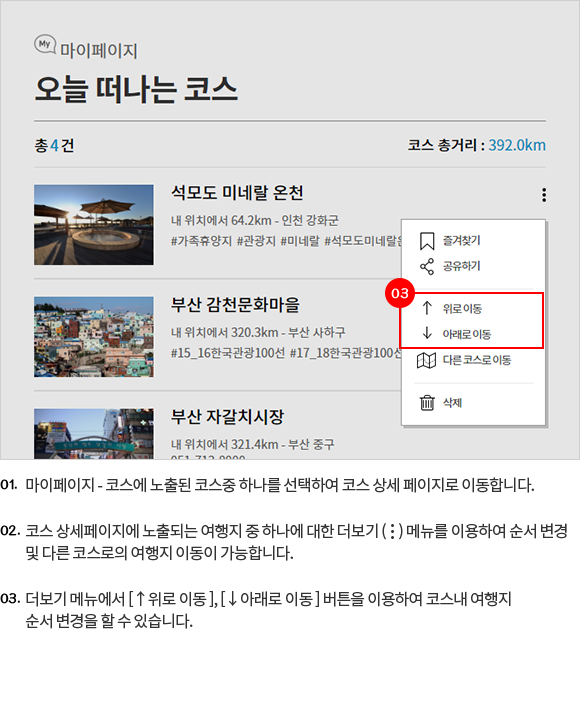Select 즐겨찾기 in the popup menu
580x717 pixels.
tap(462, 241)
